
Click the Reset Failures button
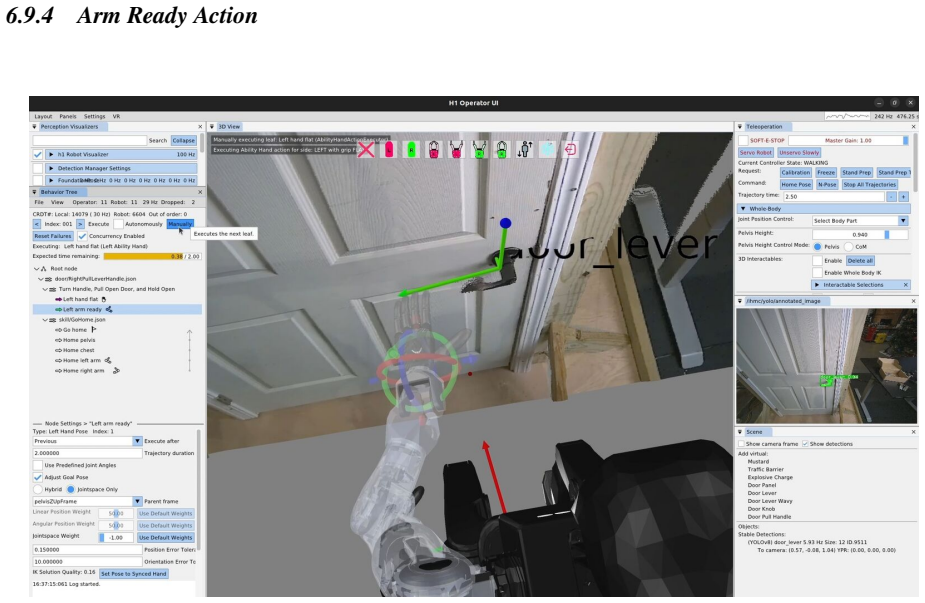point(53,236)
